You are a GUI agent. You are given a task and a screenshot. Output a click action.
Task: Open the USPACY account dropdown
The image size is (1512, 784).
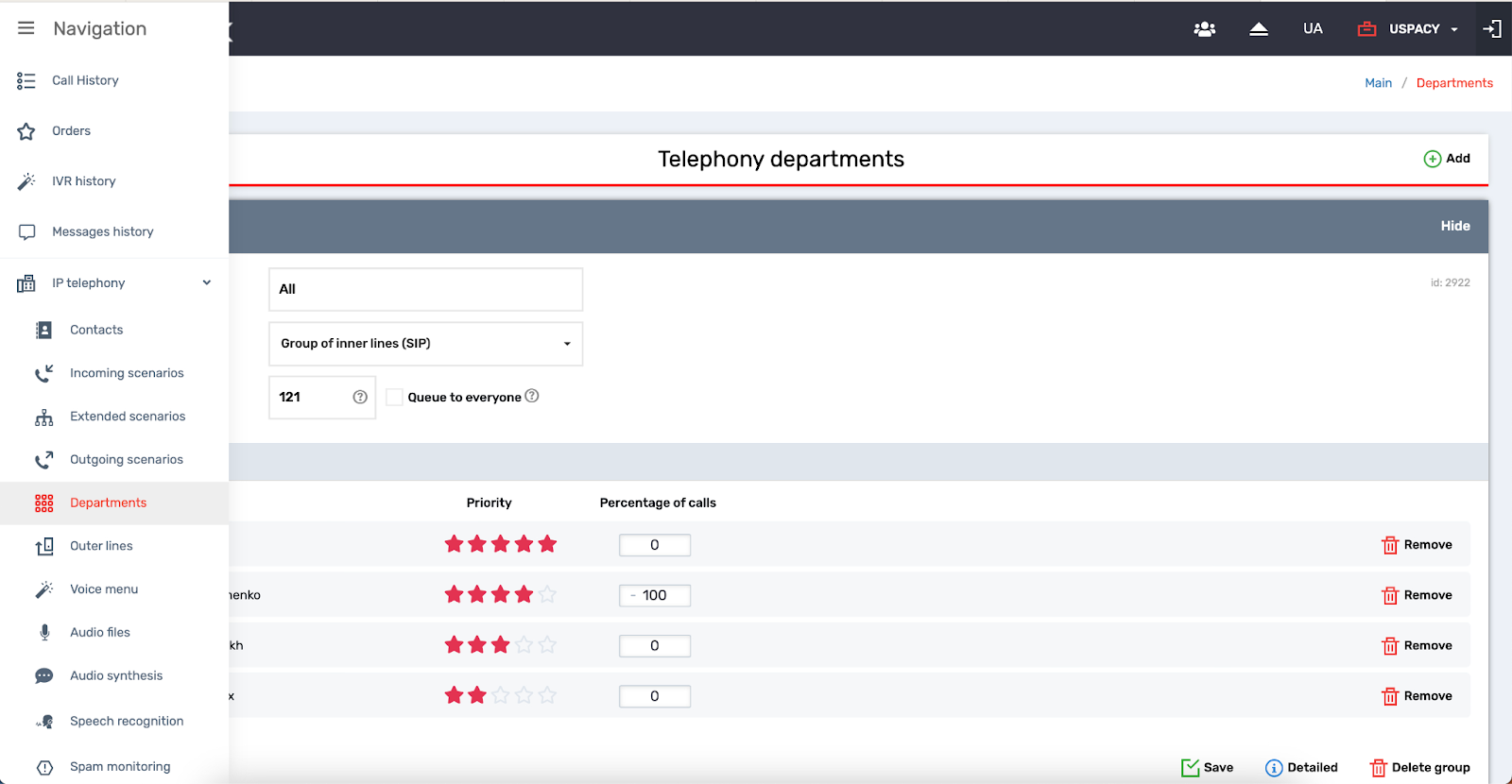click(x=1423, y=29)
